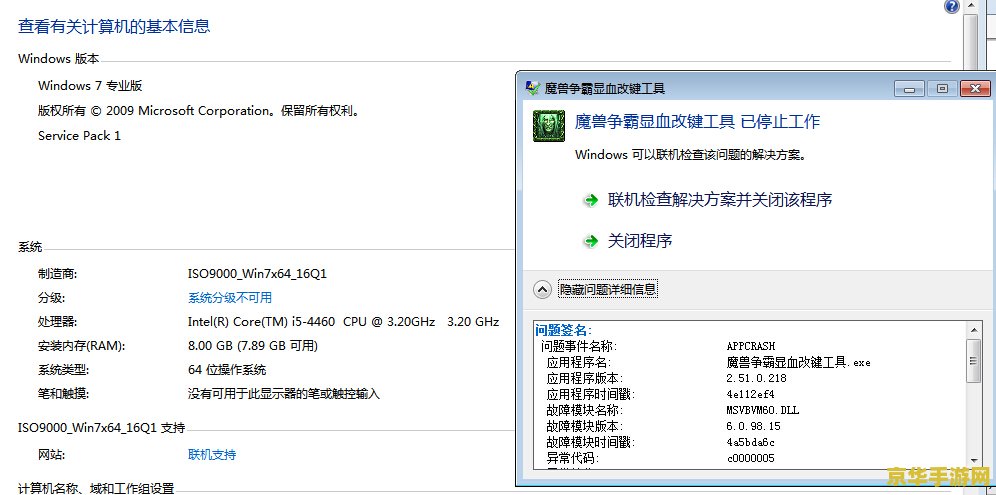Click 问题事件名称 label
This screenshot has height=495, width=996.
[x=579, y=346]
